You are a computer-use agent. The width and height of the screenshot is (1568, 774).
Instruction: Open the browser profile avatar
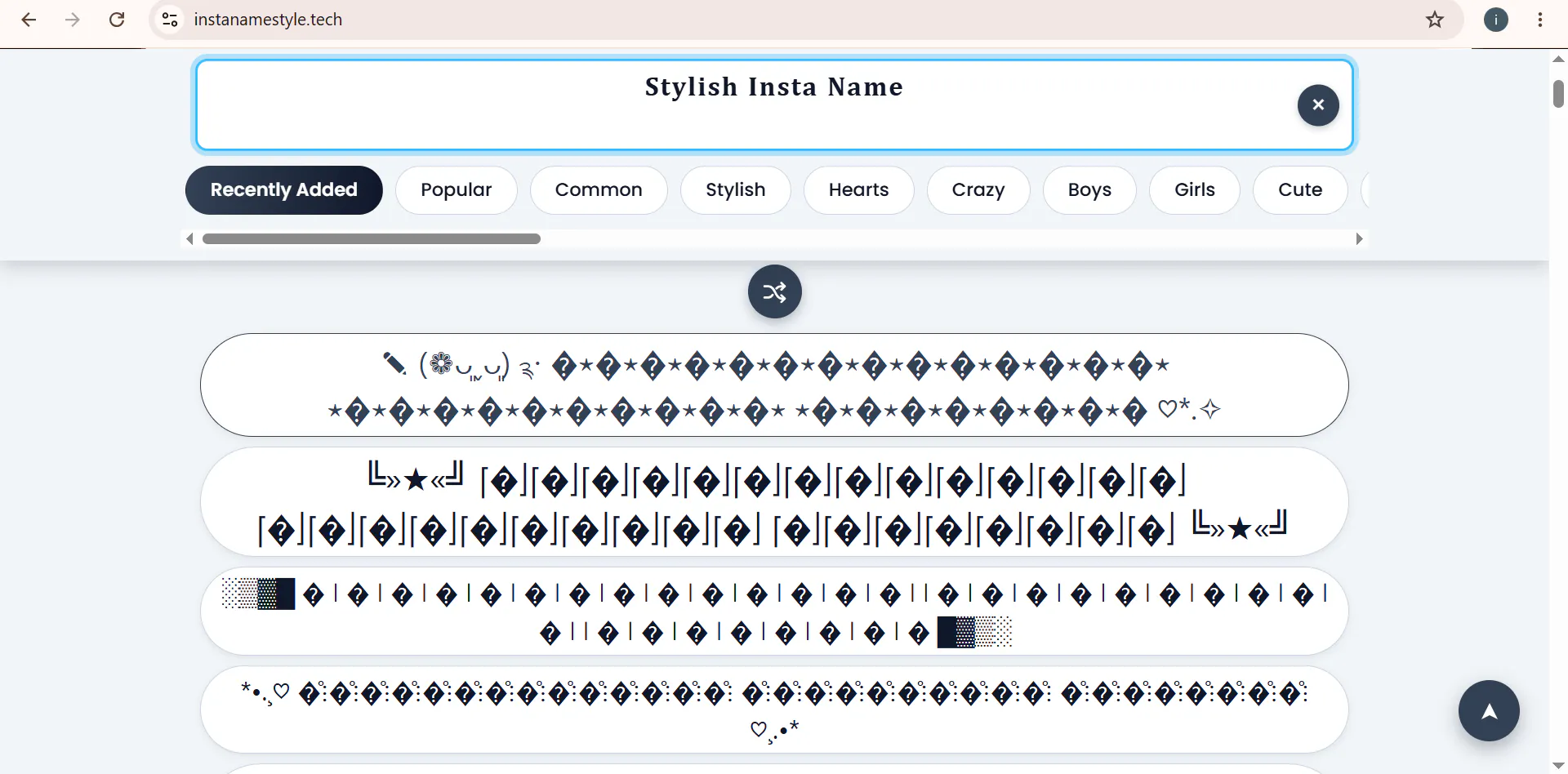tap(1496, 20)
